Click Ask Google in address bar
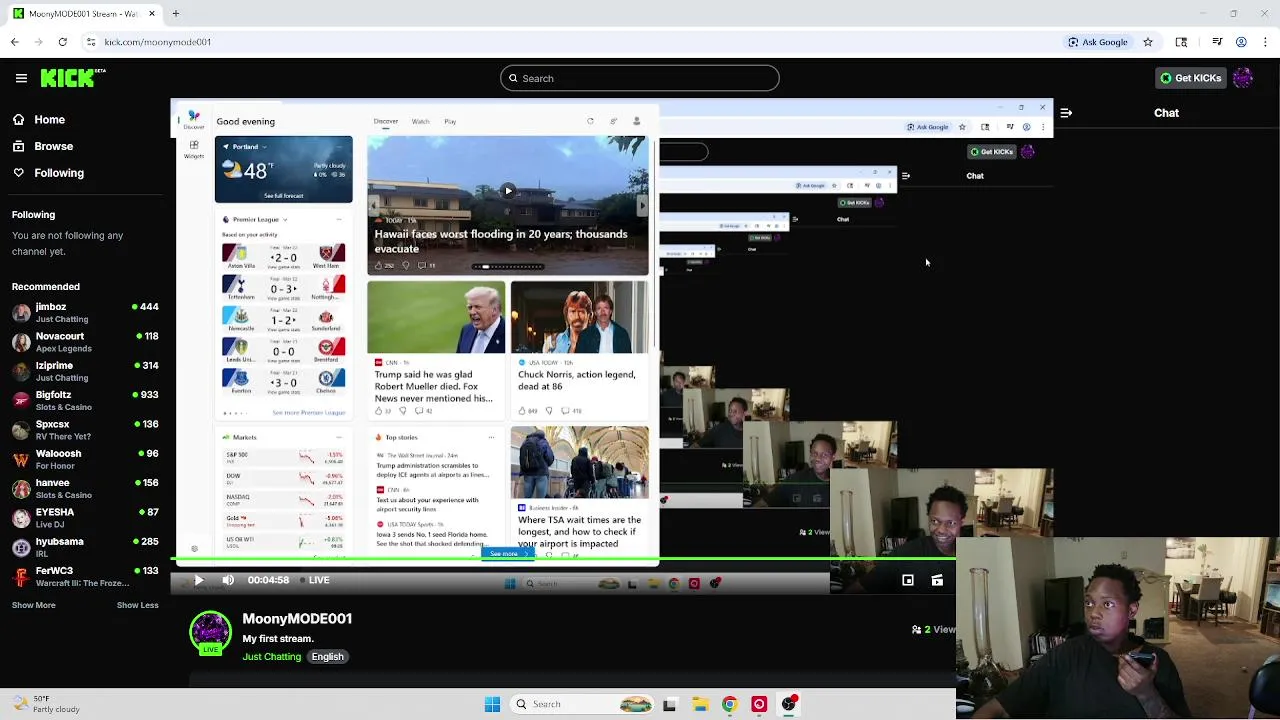 1098,42
